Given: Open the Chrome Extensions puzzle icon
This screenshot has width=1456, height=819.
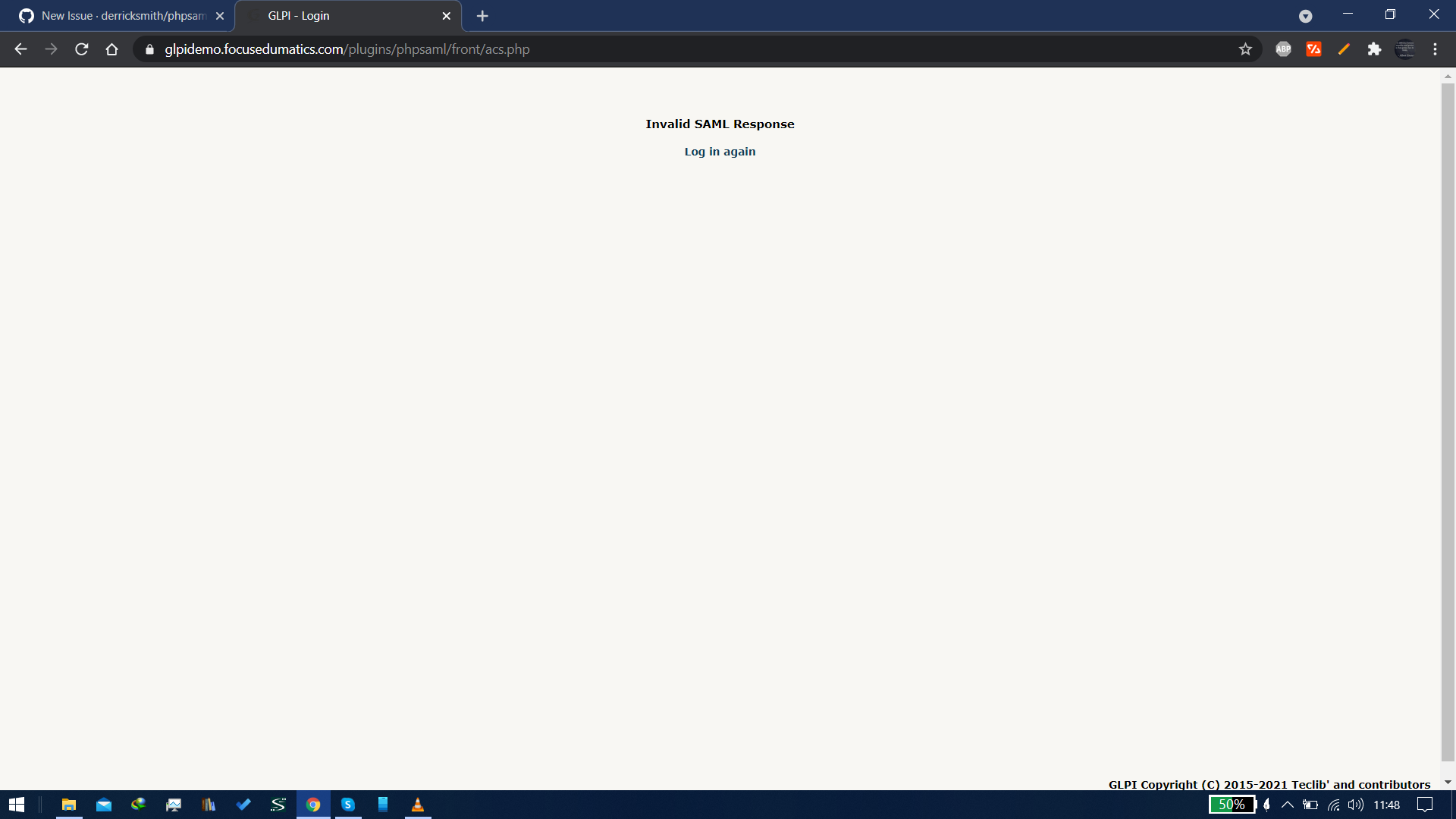Looking at the screenshot, I should 1375,49.
